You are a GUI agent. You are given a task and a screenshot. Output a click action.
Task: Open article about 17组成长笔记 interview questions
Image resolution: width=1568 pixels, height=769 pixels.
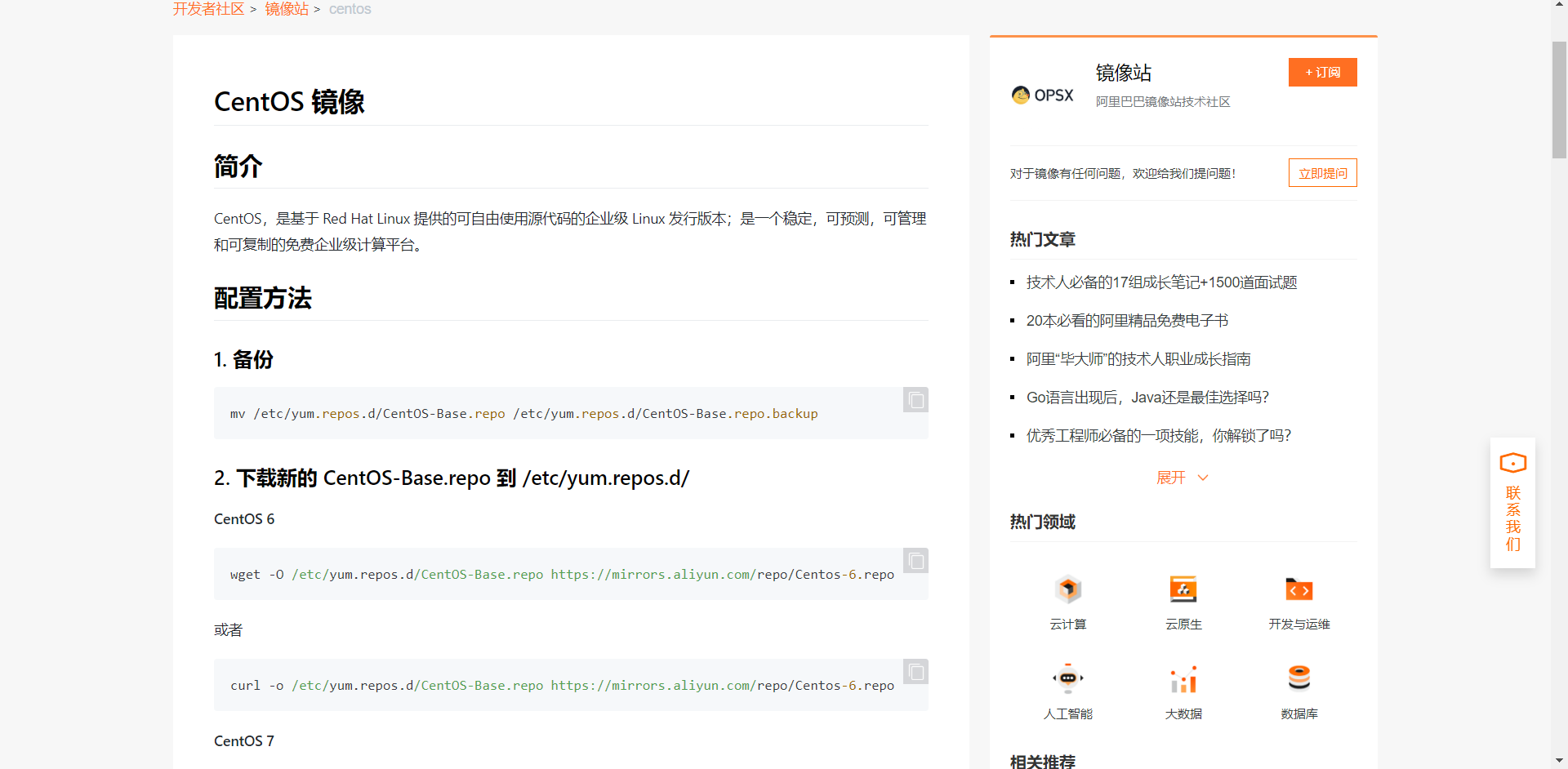(x=1161, y=282)
